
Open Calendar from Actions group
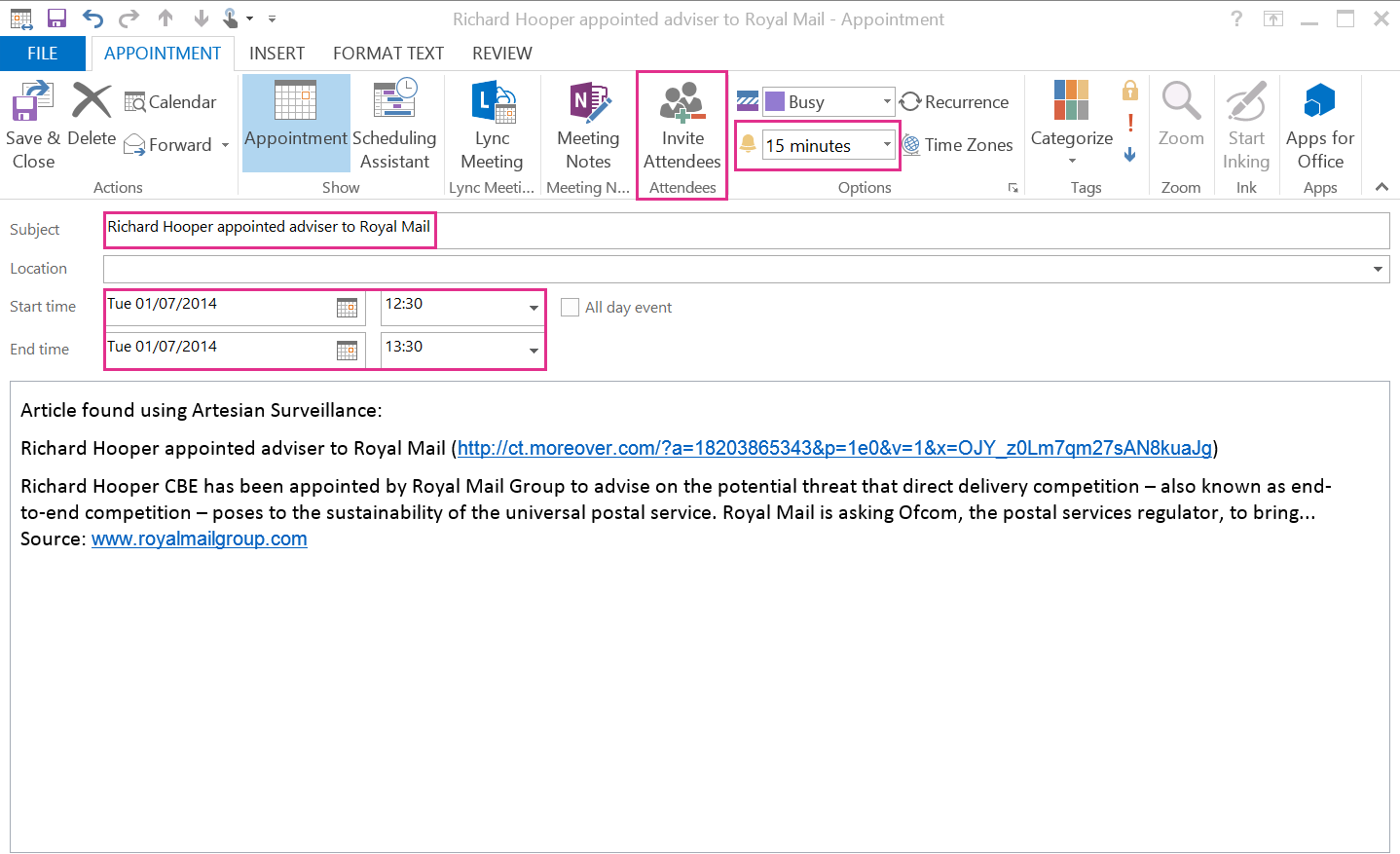pyautogui.click(x=170, y=102)
